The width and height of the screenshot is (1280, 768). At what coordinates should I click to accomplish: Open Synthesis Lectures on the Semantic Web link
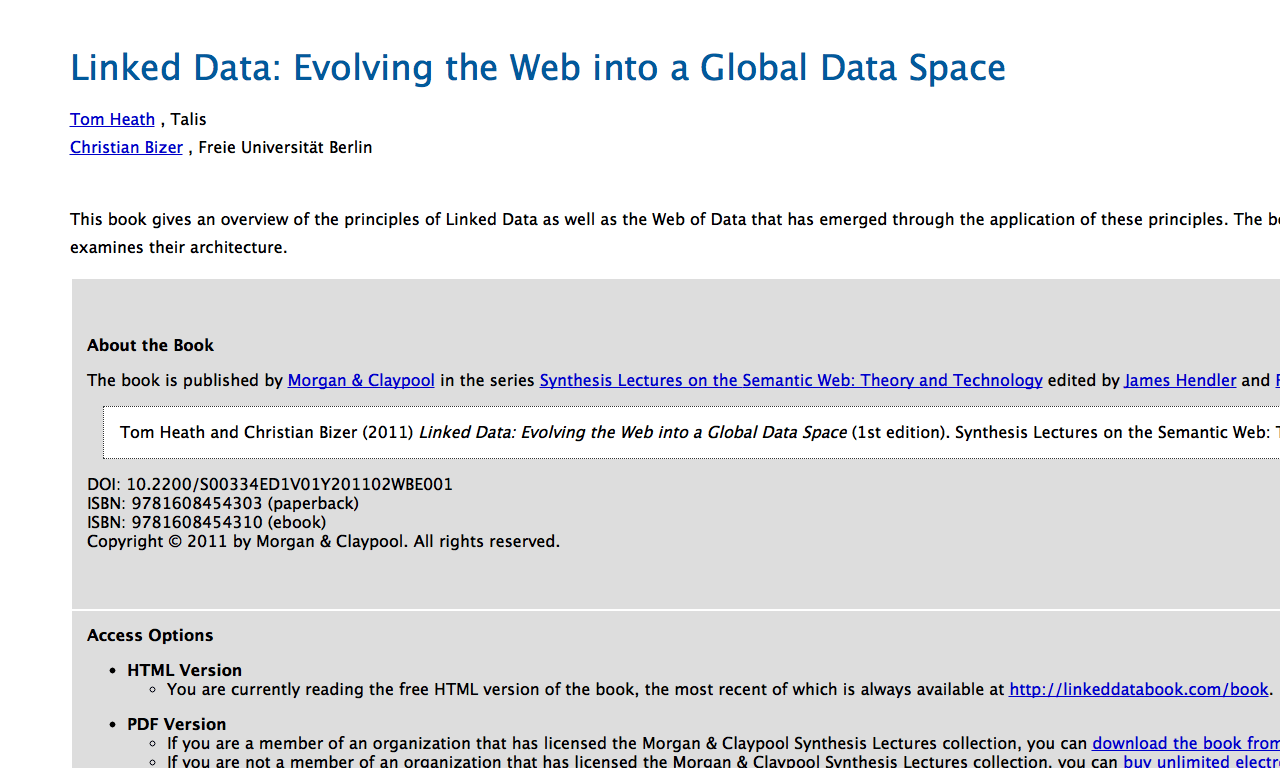pyautogui.click(x=791, y=380)
